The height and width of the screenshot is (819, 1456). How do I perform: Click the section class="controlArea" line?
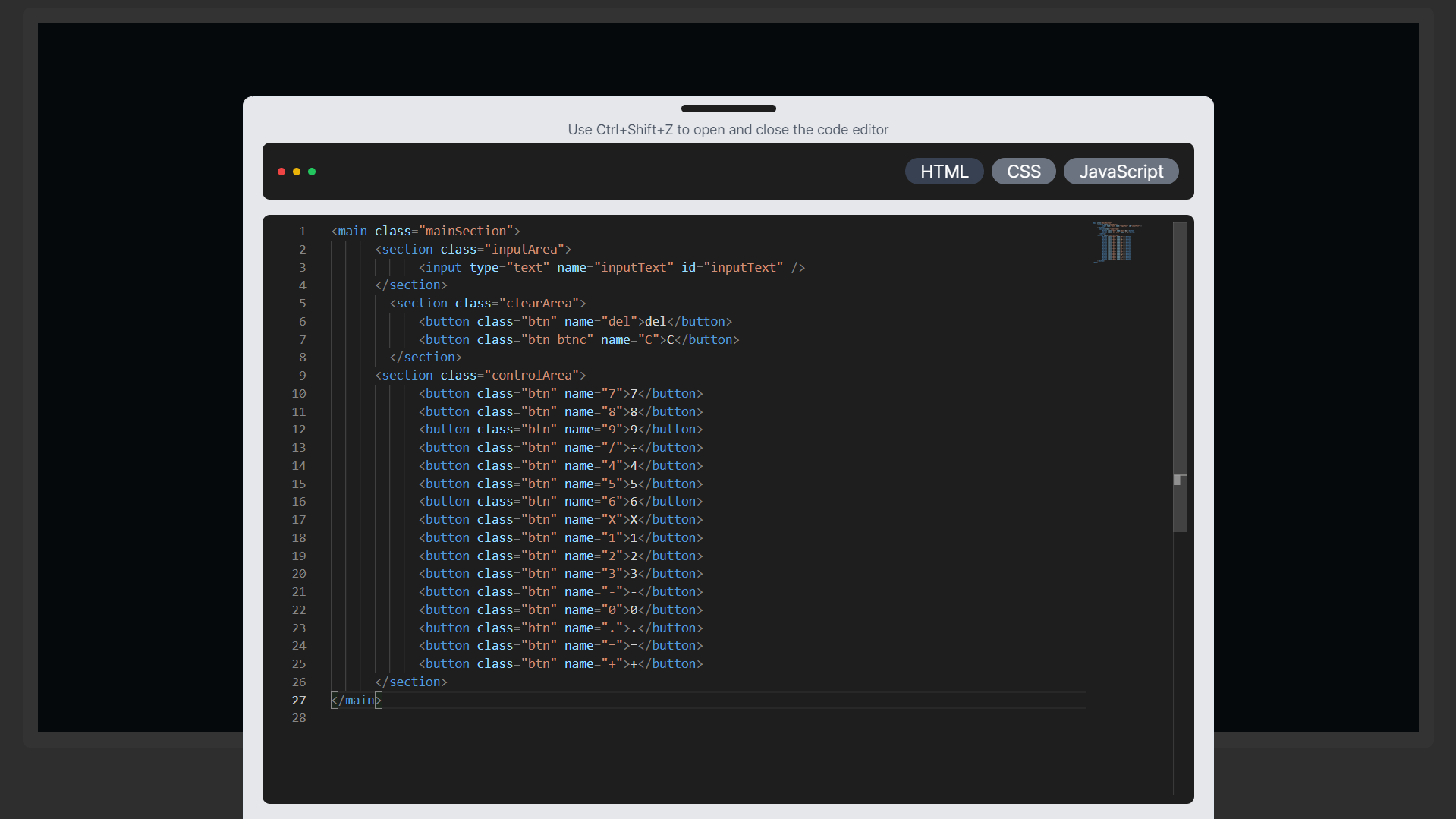point(480,375)
